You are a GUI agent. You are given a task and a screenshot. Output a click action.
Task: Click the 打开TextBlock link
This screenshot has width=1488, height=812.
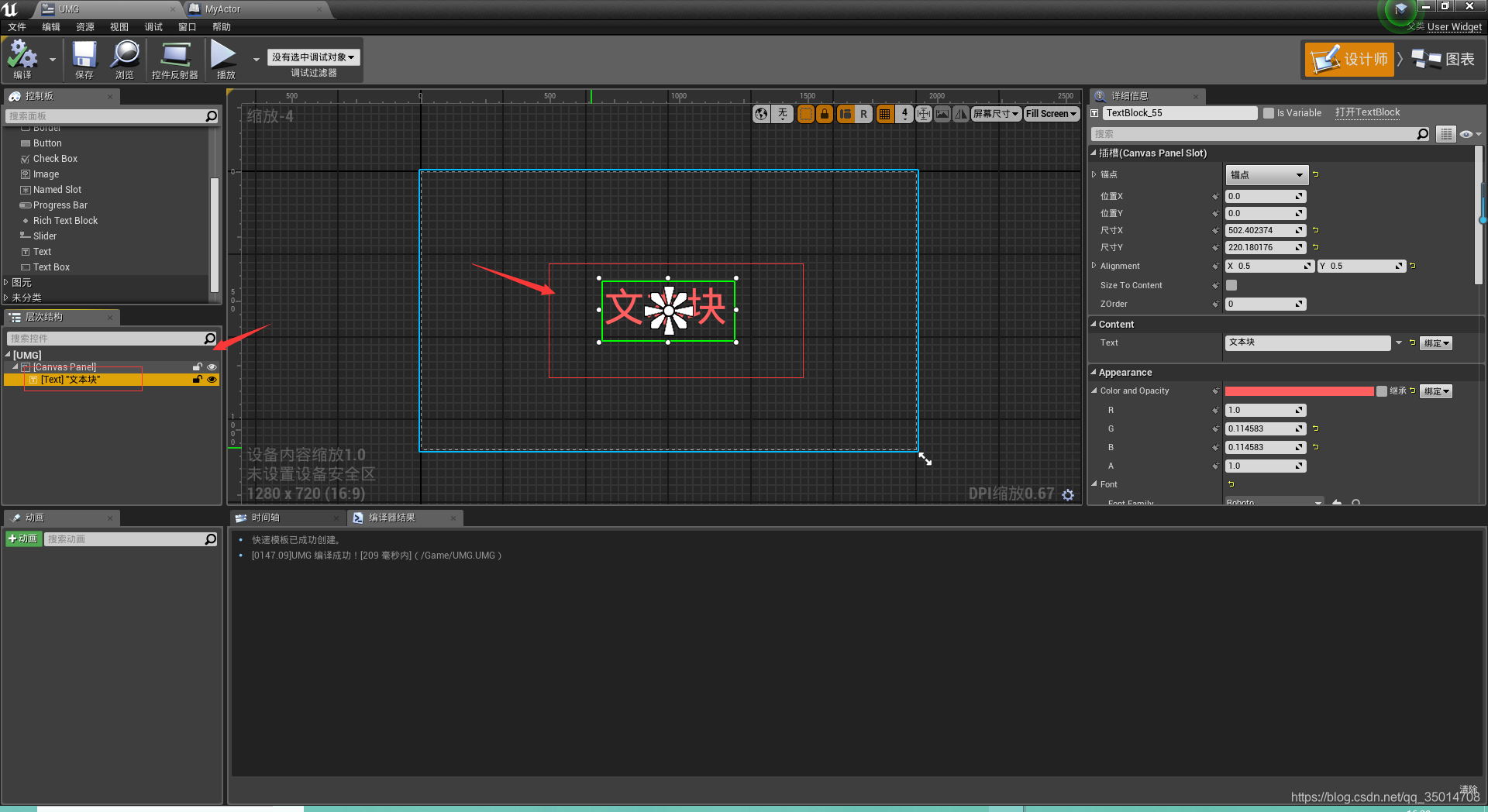(1368, 112)
